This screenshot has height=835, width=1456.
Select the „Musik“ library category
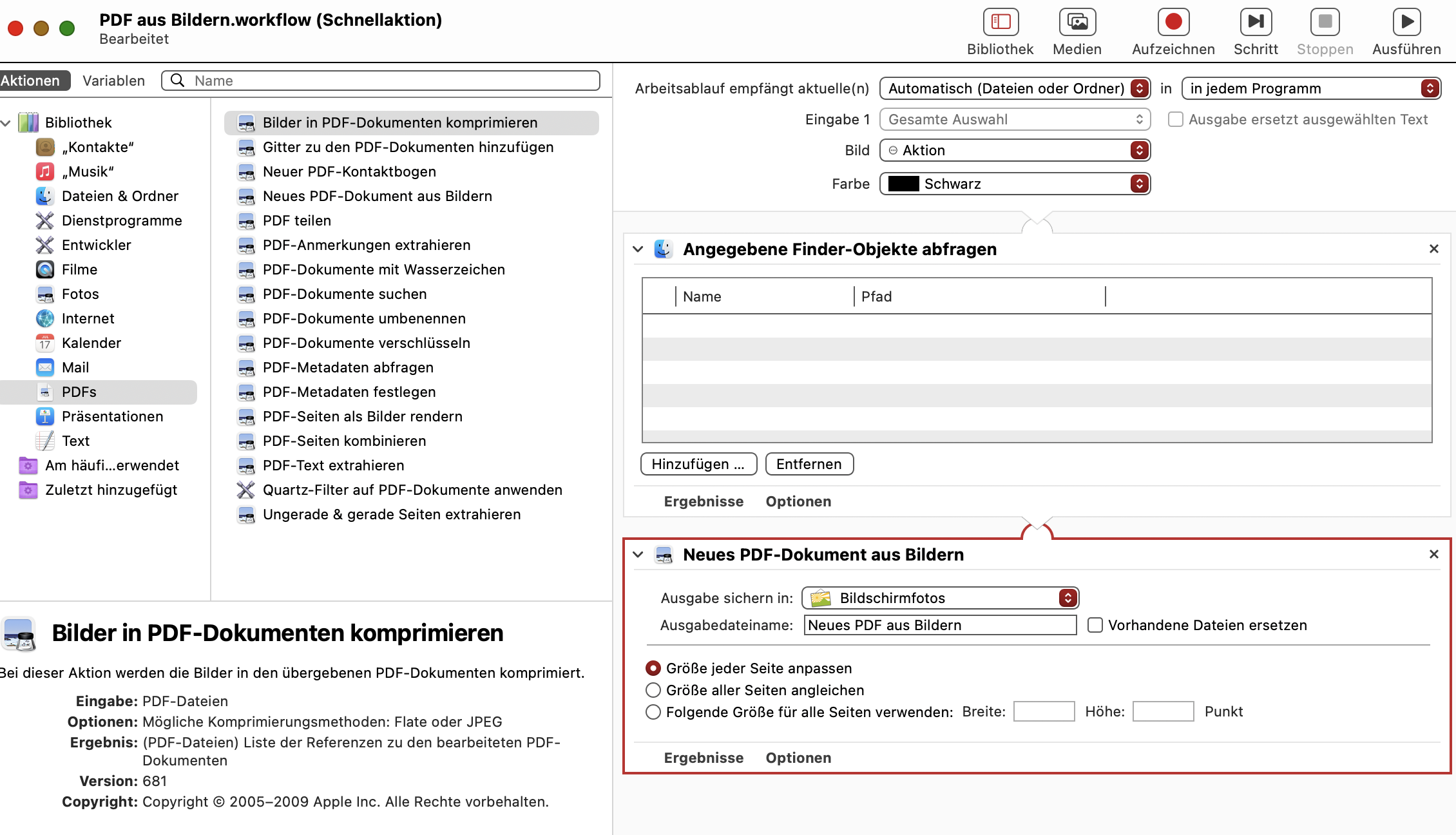point(88,171)
